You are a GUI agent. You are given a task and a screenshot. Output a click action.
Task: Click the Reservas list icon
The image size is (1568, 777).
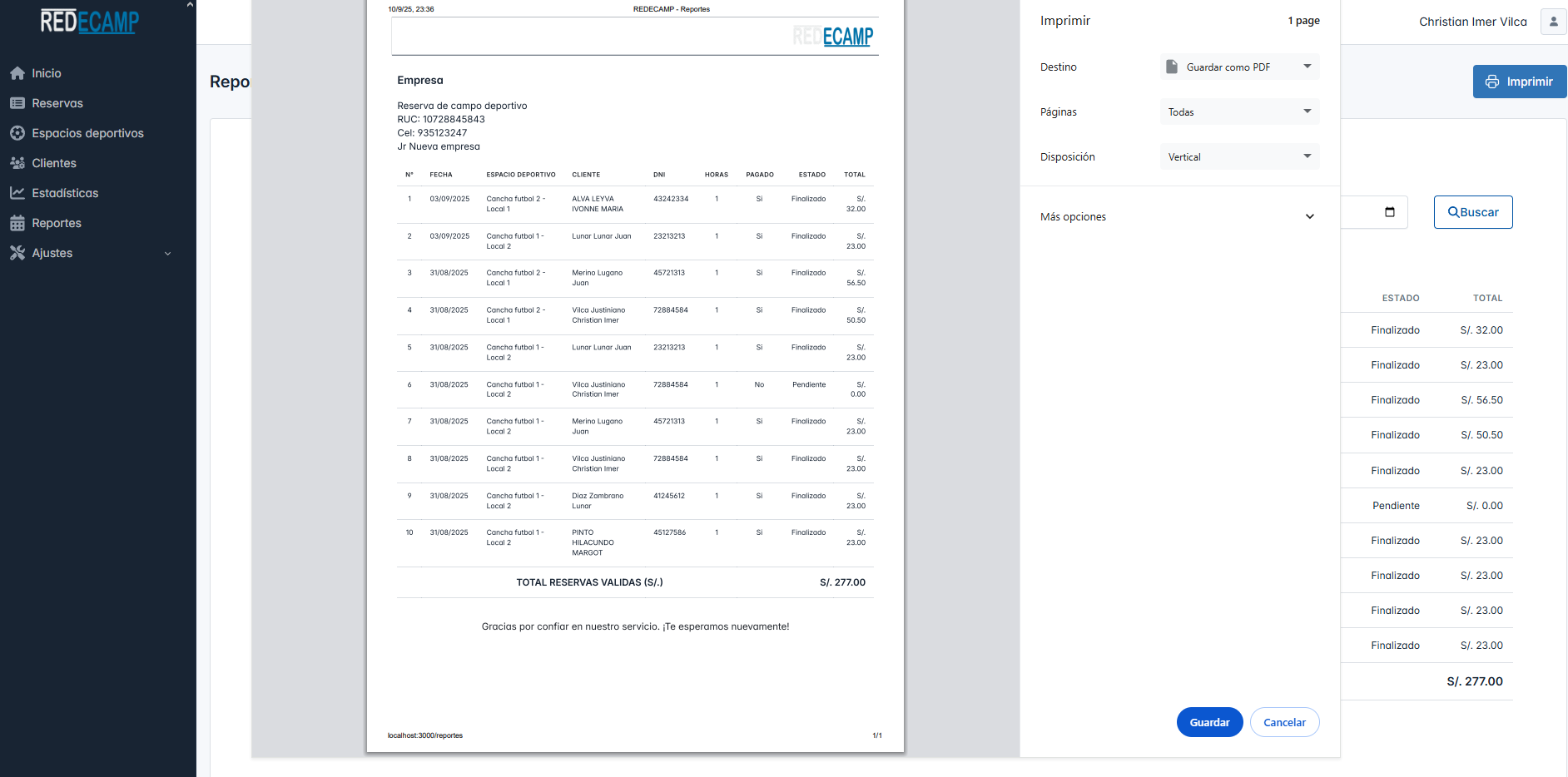tap(17, 103)
